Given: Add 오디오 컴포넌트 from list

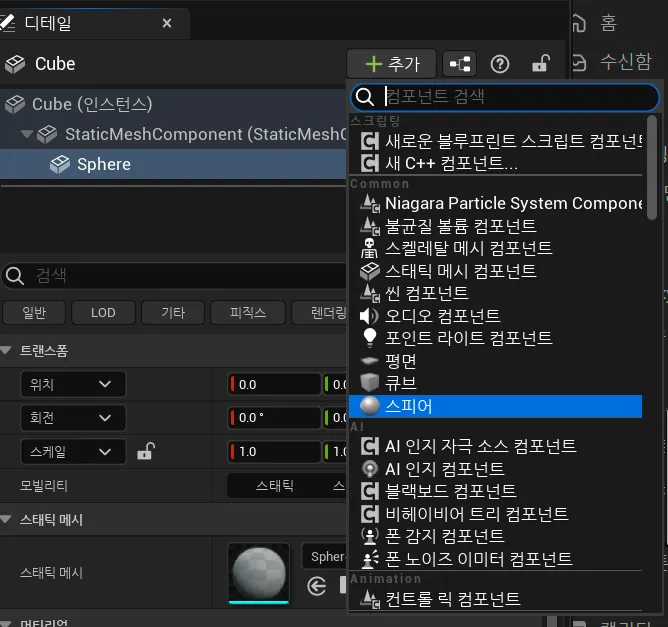Looking at the screenshot, I should coord(495,316).
